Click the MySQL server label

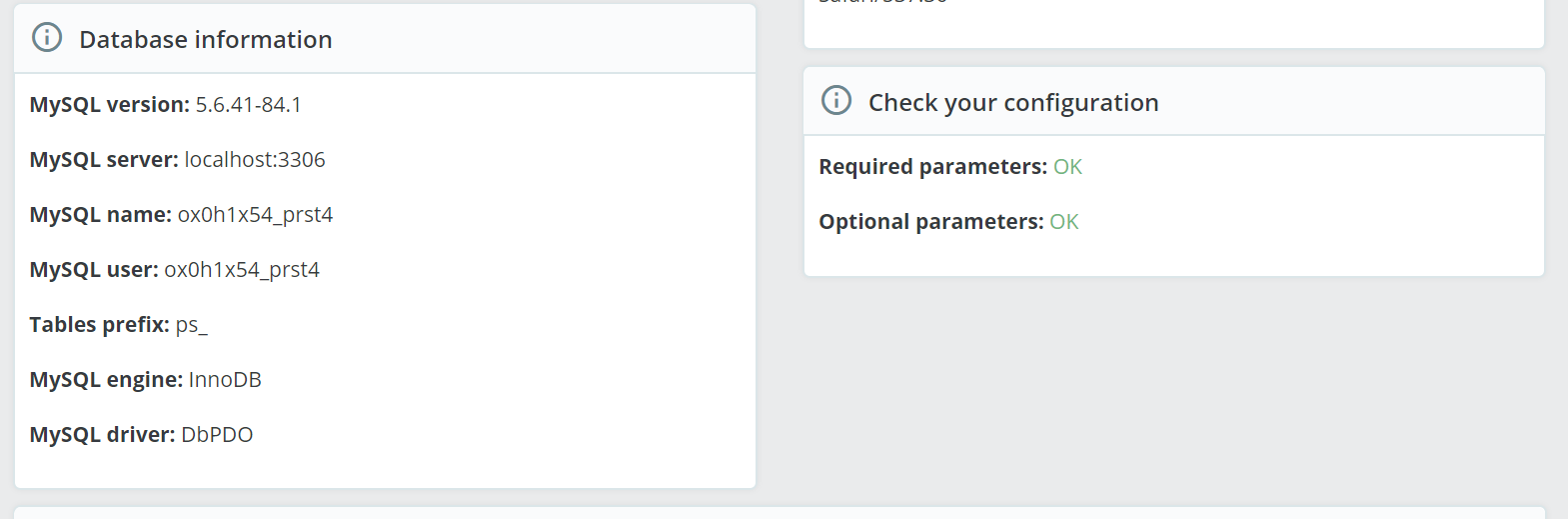(x=104, y=160)
